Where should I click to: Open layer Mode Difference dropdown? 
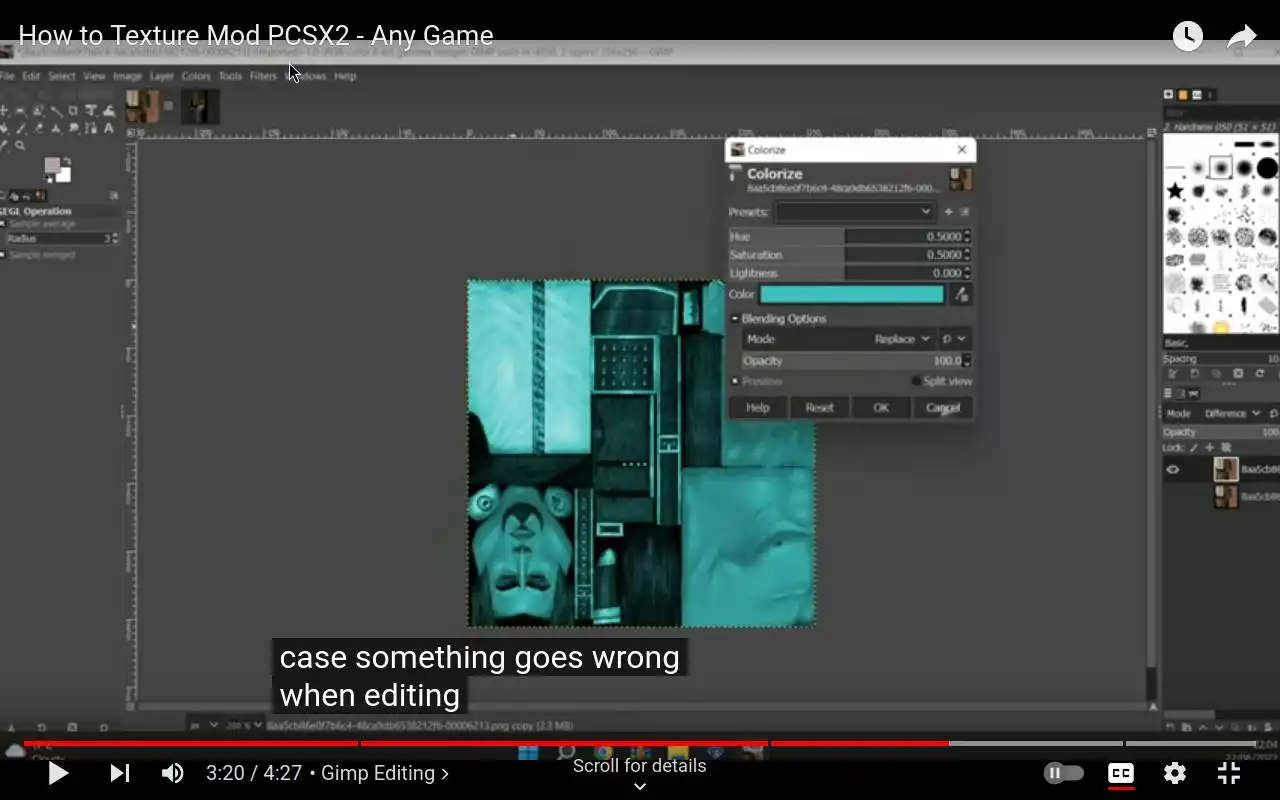(1230, 413)
